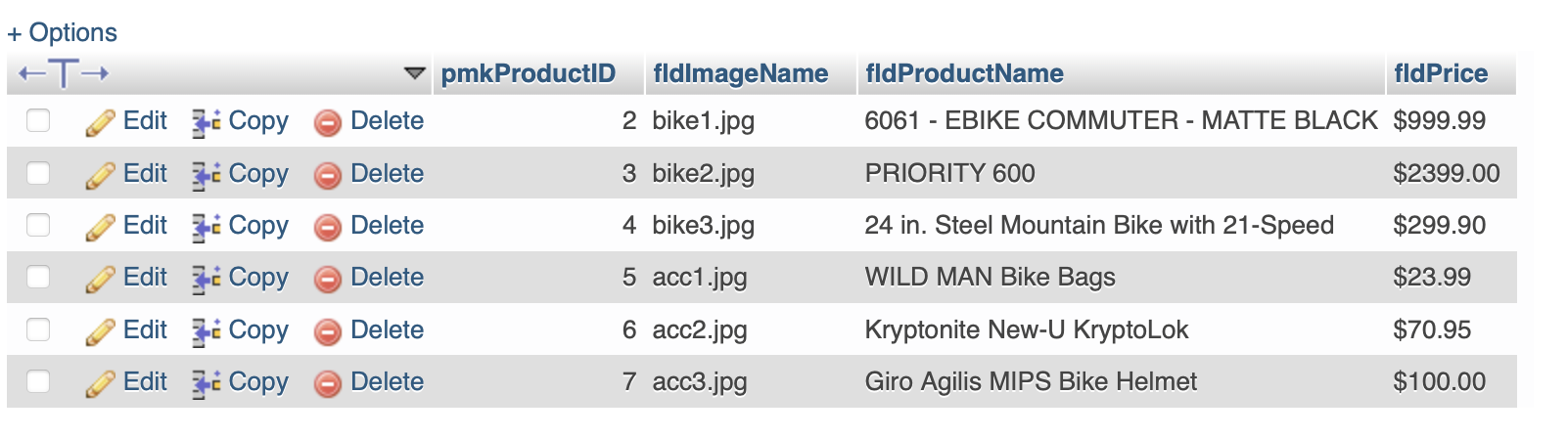Click red Delete icon for PRIORITY 600 row

pos(327,175)
